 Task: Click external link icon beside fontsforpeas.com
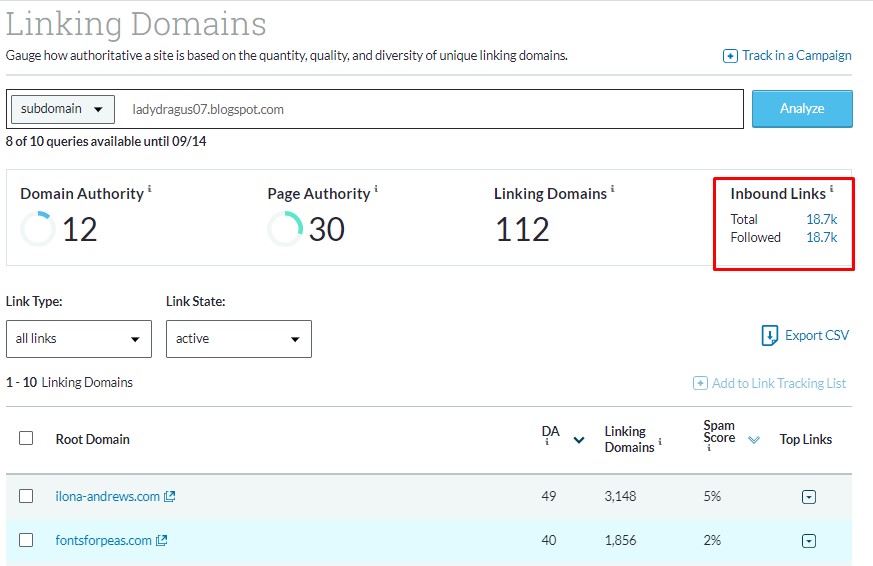[161, 540]
